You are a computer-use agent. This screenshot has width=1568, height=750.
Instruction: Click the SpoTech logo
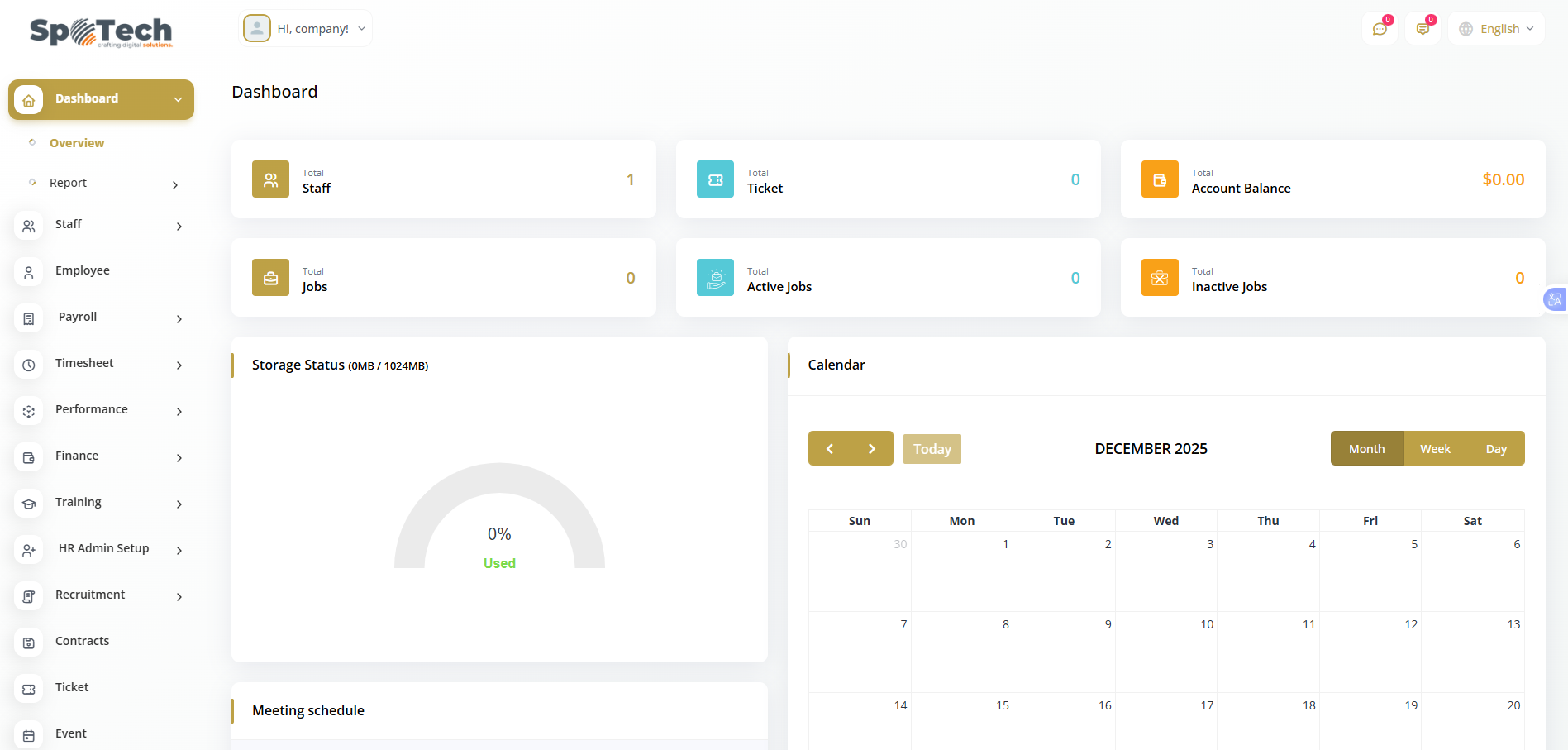coord(101,32)
